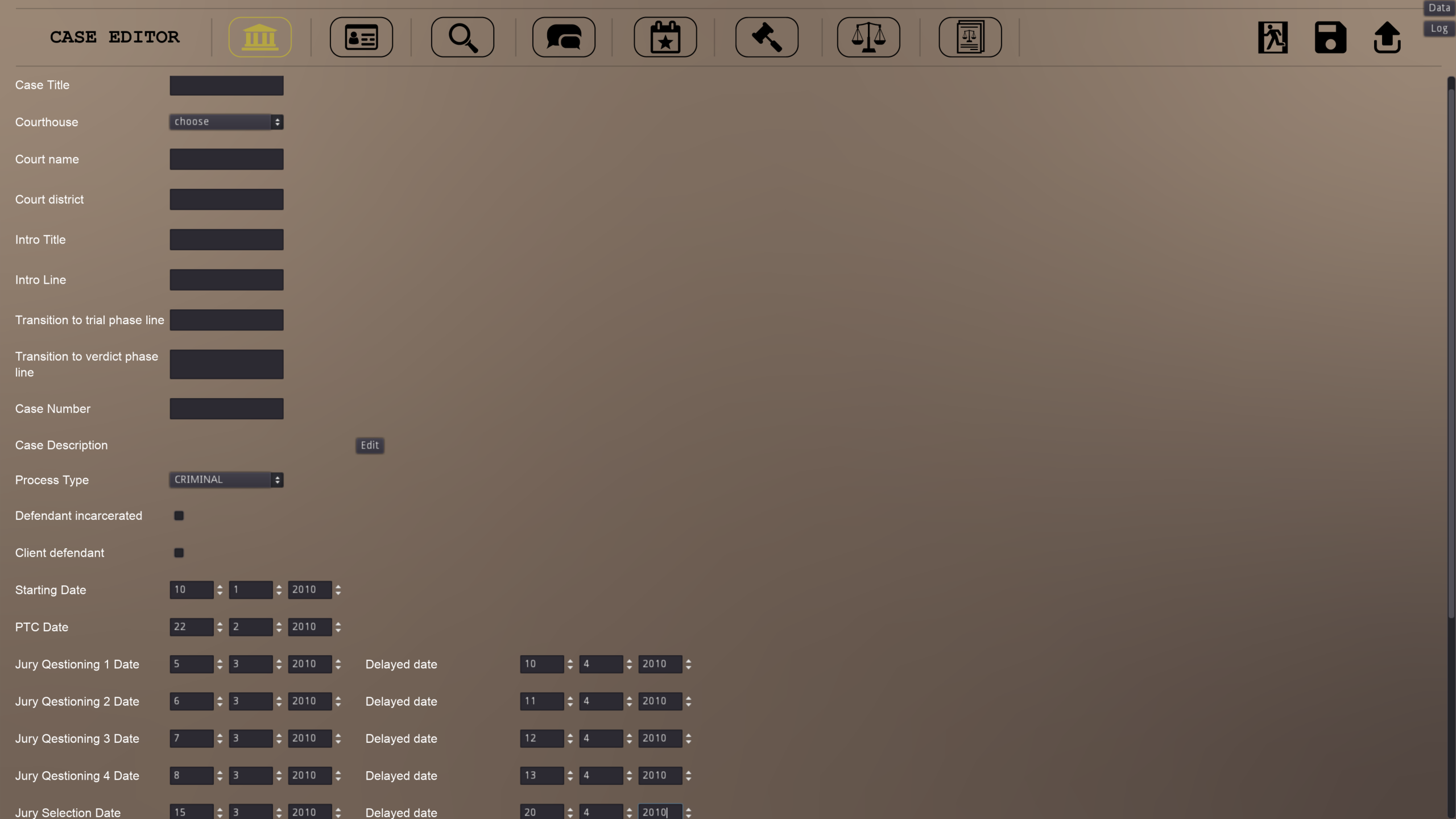1456x819 pixels.
Task: Open the courthouse building section icon
Action: point(260,38)
